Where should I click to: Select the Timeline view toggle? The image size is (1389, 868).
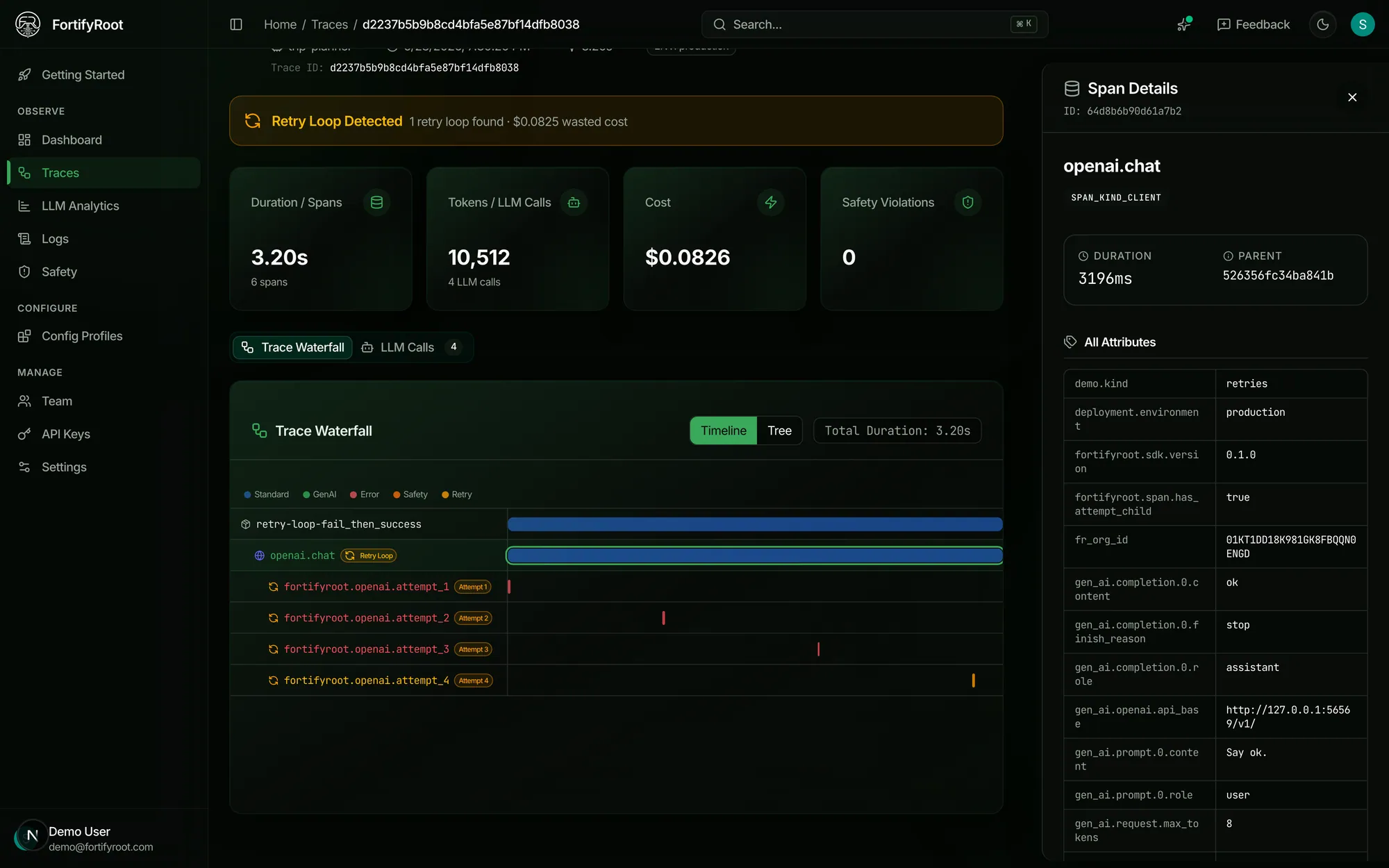[x=723, y=431]
